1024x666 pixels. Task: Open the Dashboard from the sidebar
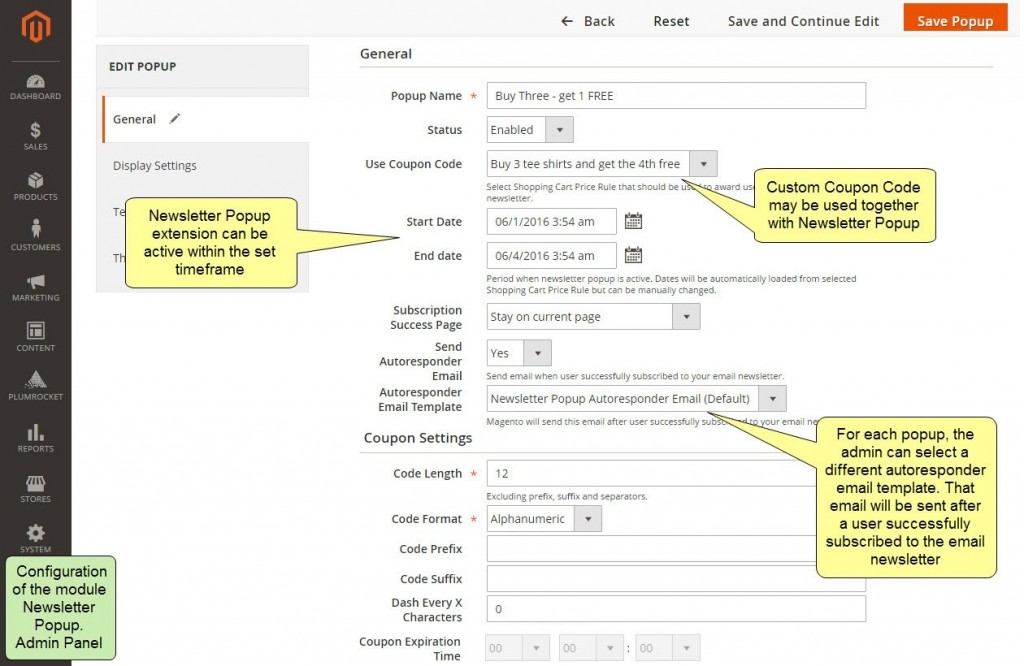click(x=35, y=85)
